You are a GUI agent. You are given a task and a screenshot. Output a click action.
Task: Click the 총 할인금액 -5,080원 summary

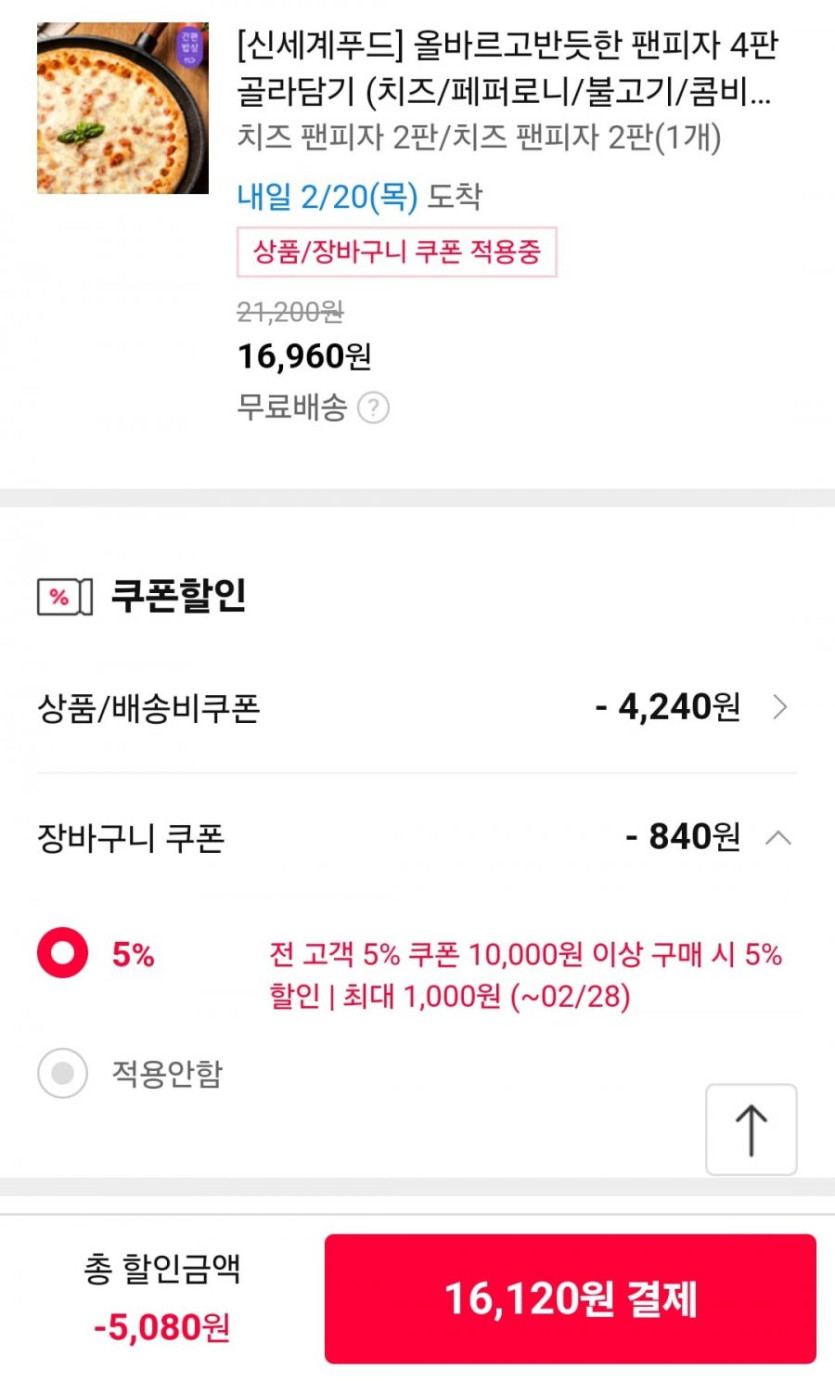tap(162, 1299)
